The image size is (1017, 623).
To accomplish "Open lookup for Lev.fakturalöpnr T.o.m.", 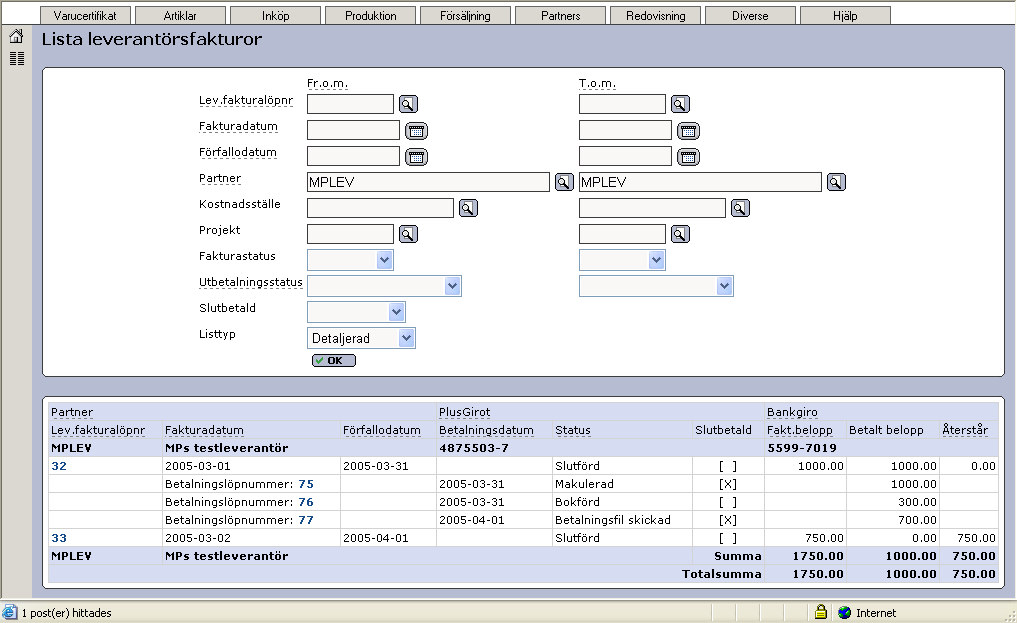I will (x=680, y=104).
